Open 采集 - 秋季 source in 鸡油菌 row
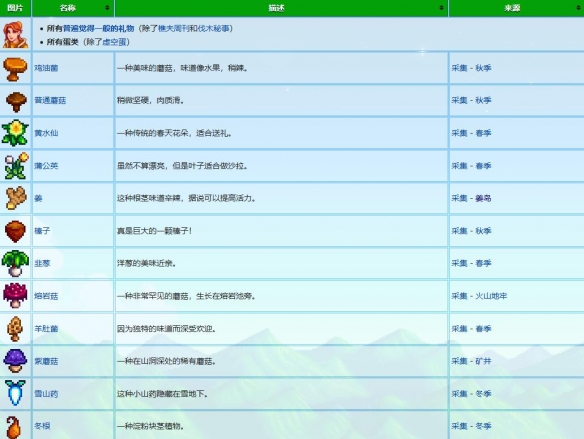The width and height of the screenshot is (584, 439). click(472, 68)
